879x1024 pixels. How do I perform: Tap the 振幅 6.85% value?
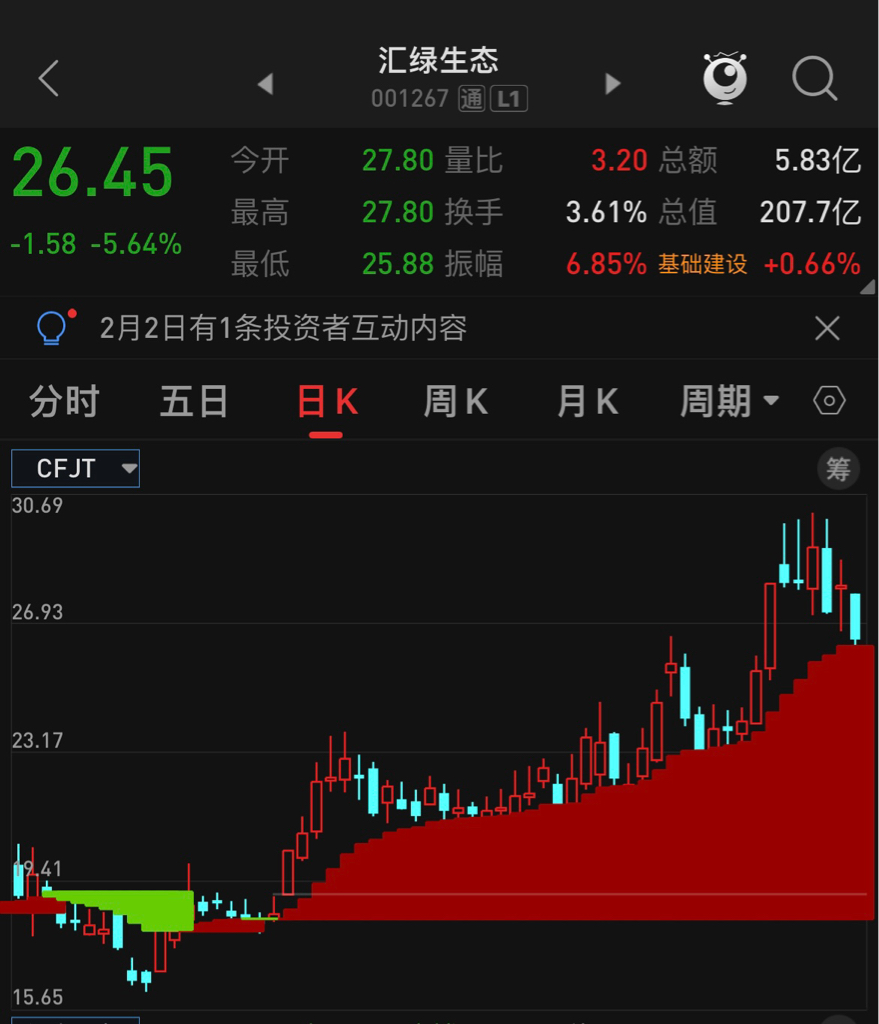606,264
